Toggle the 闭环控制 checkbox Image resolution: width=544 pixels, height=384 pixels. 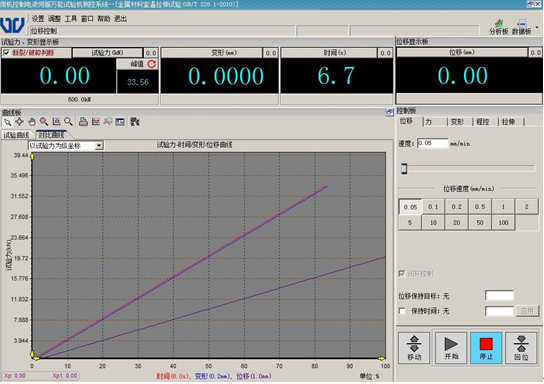(402, 274)
